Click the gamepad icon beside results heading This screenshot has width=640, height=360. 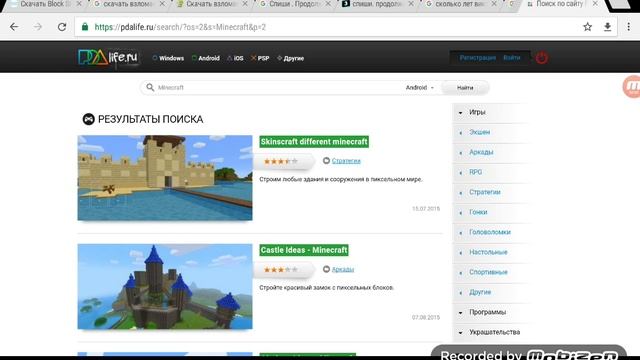coord(89,119)
